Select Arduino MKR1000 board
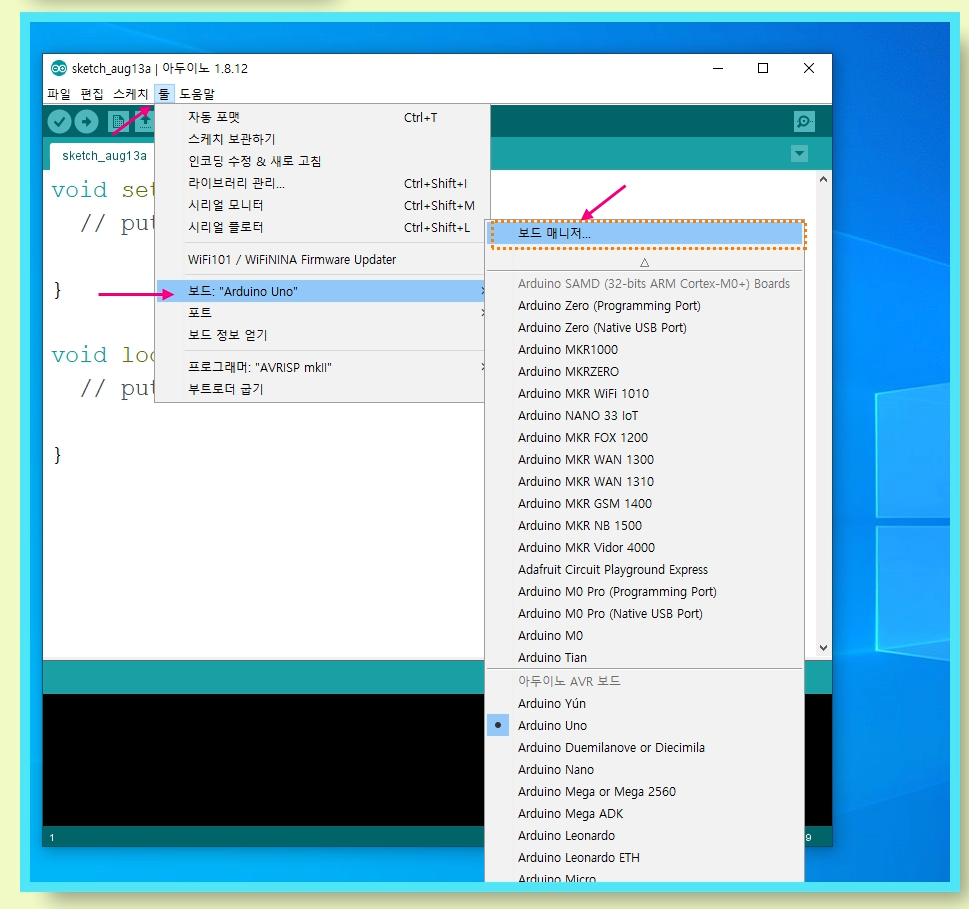 (x=645, y=350)
